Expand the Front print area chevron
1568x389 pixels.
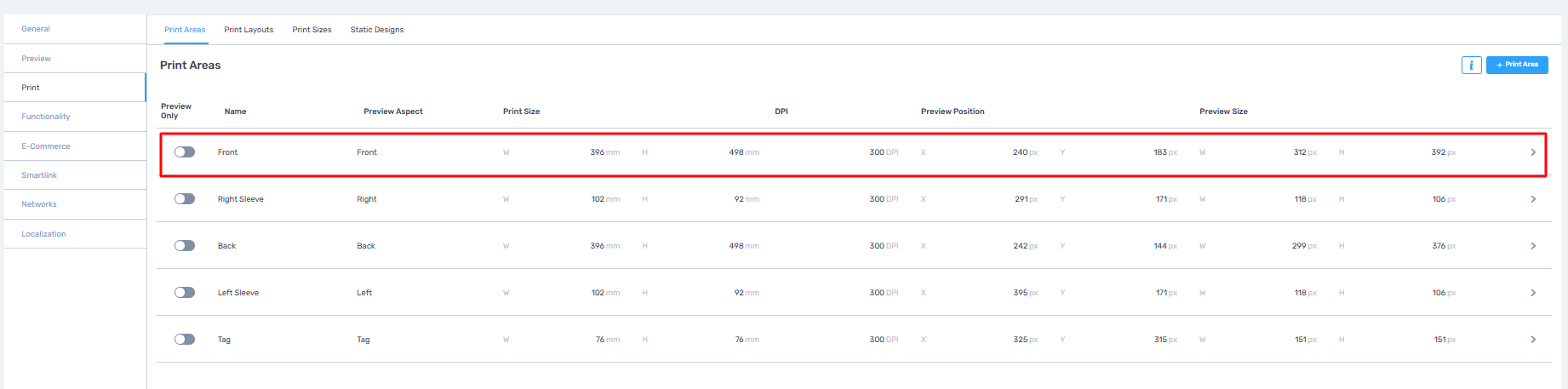[1533, 152]
